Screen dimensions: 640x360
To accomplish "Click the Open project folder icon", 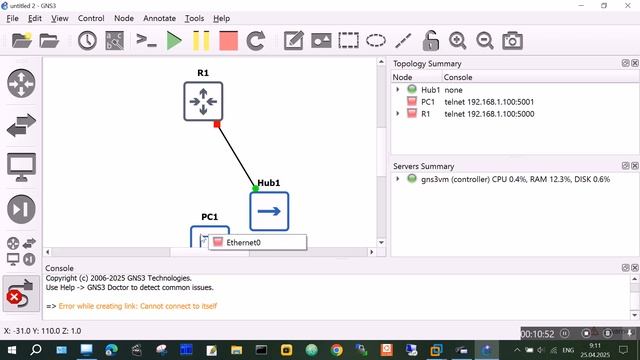I will coord(49,41).
